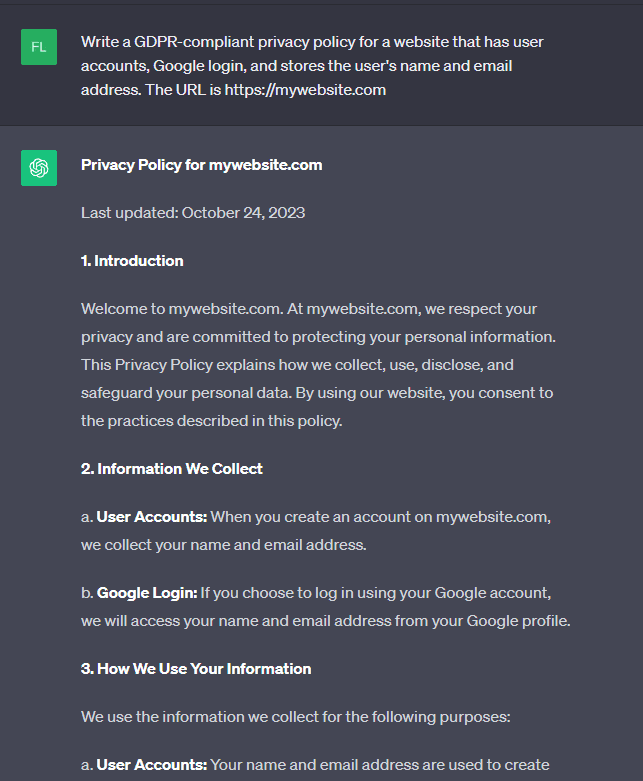Click the 'Last updated: October 24, 2023' line
This screenshot has height=781, width=643.
[193, 213]
